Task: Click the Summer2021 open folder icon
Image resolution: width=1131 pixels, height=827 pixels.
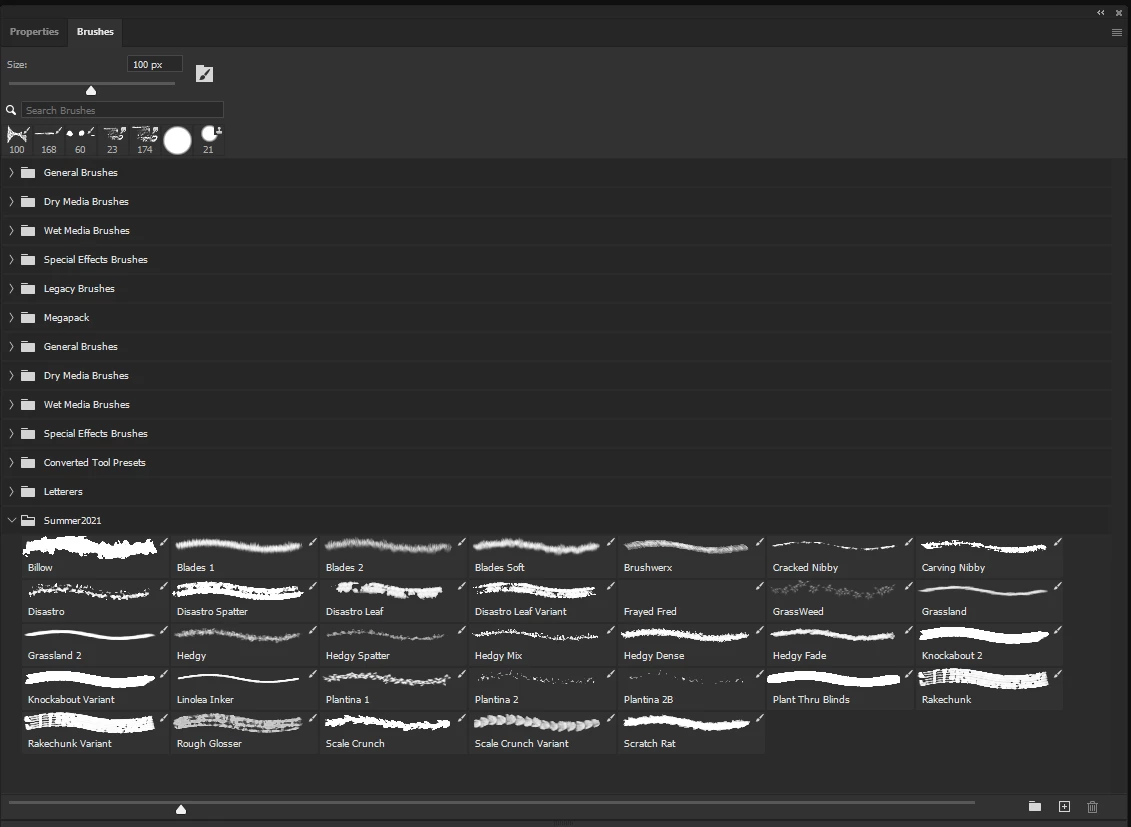Action: point(28,520)
